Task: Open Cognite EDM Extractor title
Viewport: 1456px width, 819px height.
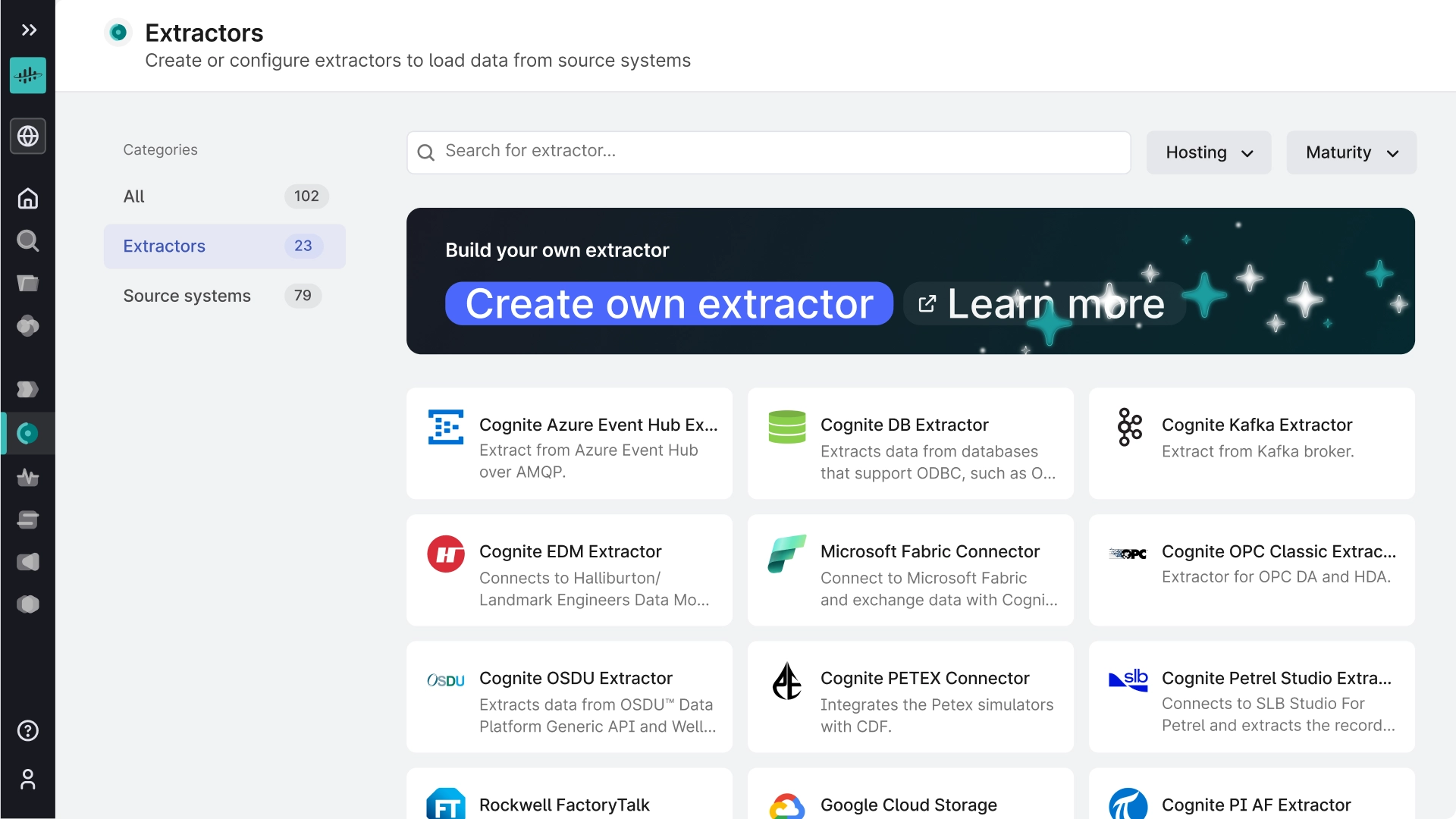Action: (570, 551)
